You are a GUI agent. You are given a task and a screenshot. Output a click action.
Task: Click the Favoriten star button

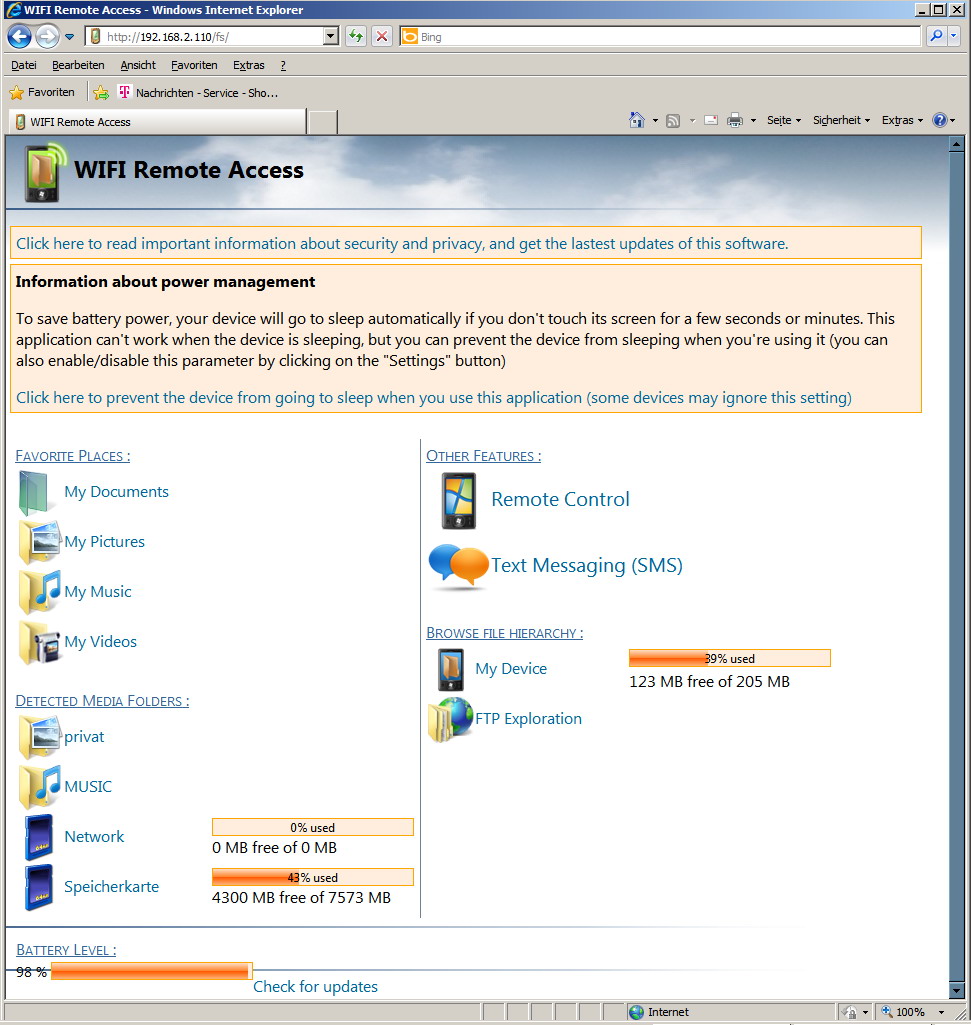coord(42,93)
